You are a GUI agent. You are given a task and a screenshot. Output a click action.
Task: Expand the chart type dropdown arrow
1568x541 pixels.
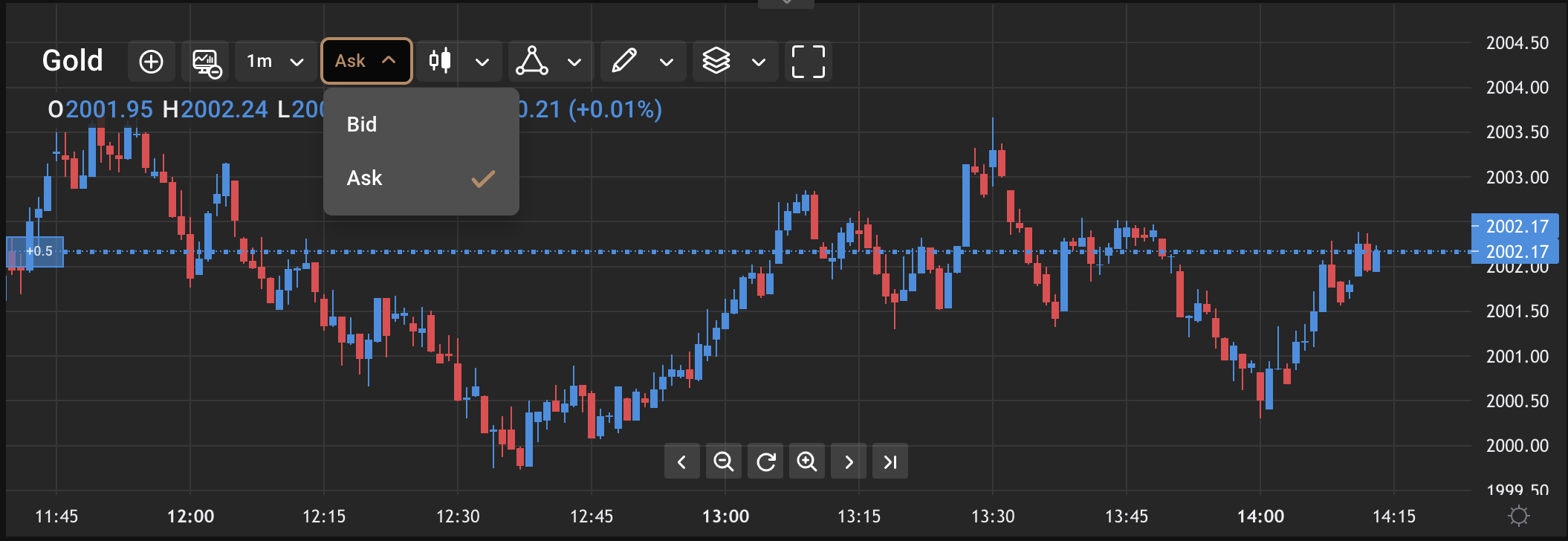point(482,62)
